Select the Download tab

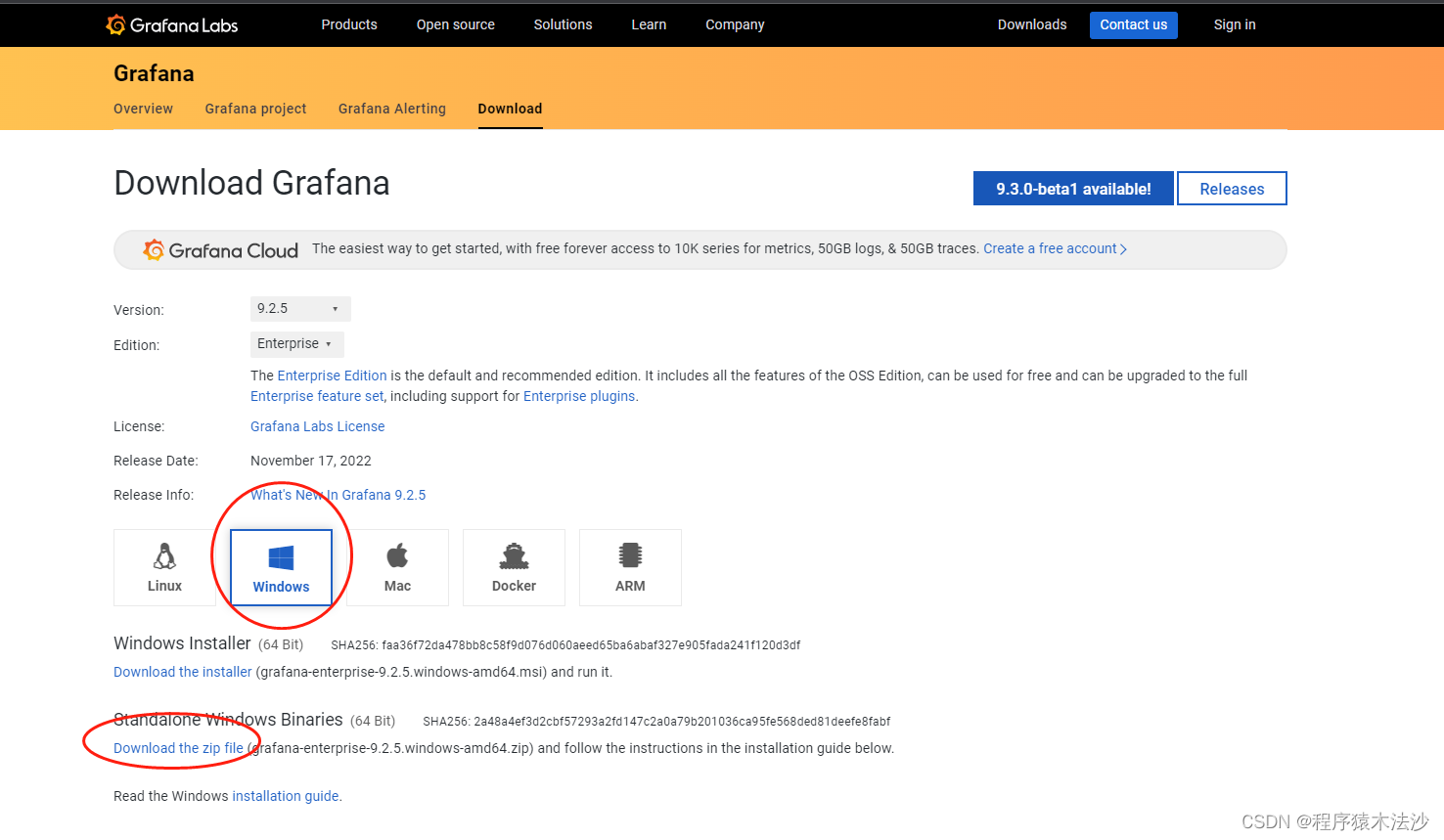(x=510, y=109)
